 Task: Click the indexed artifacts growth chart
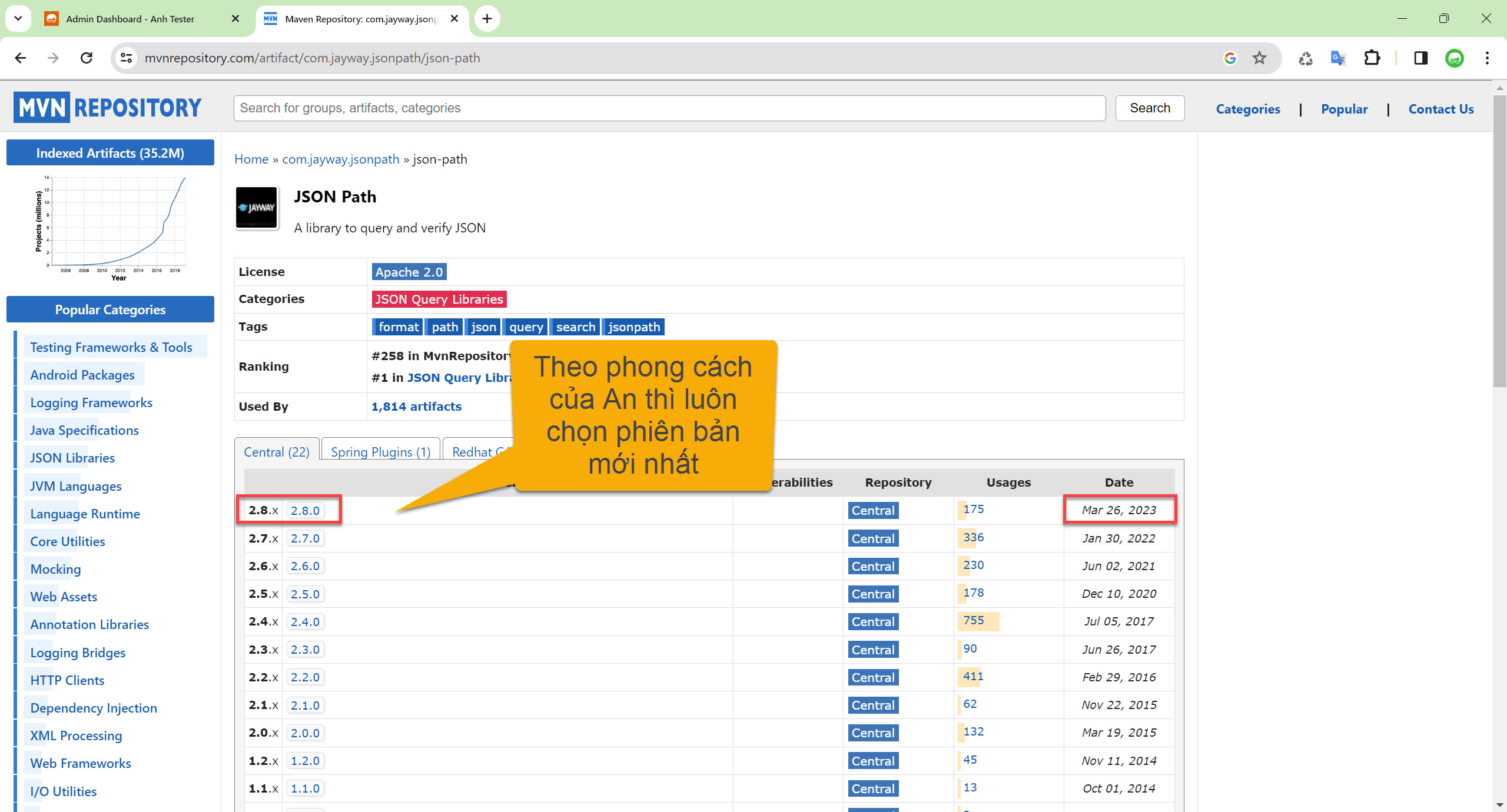(111, 228)
